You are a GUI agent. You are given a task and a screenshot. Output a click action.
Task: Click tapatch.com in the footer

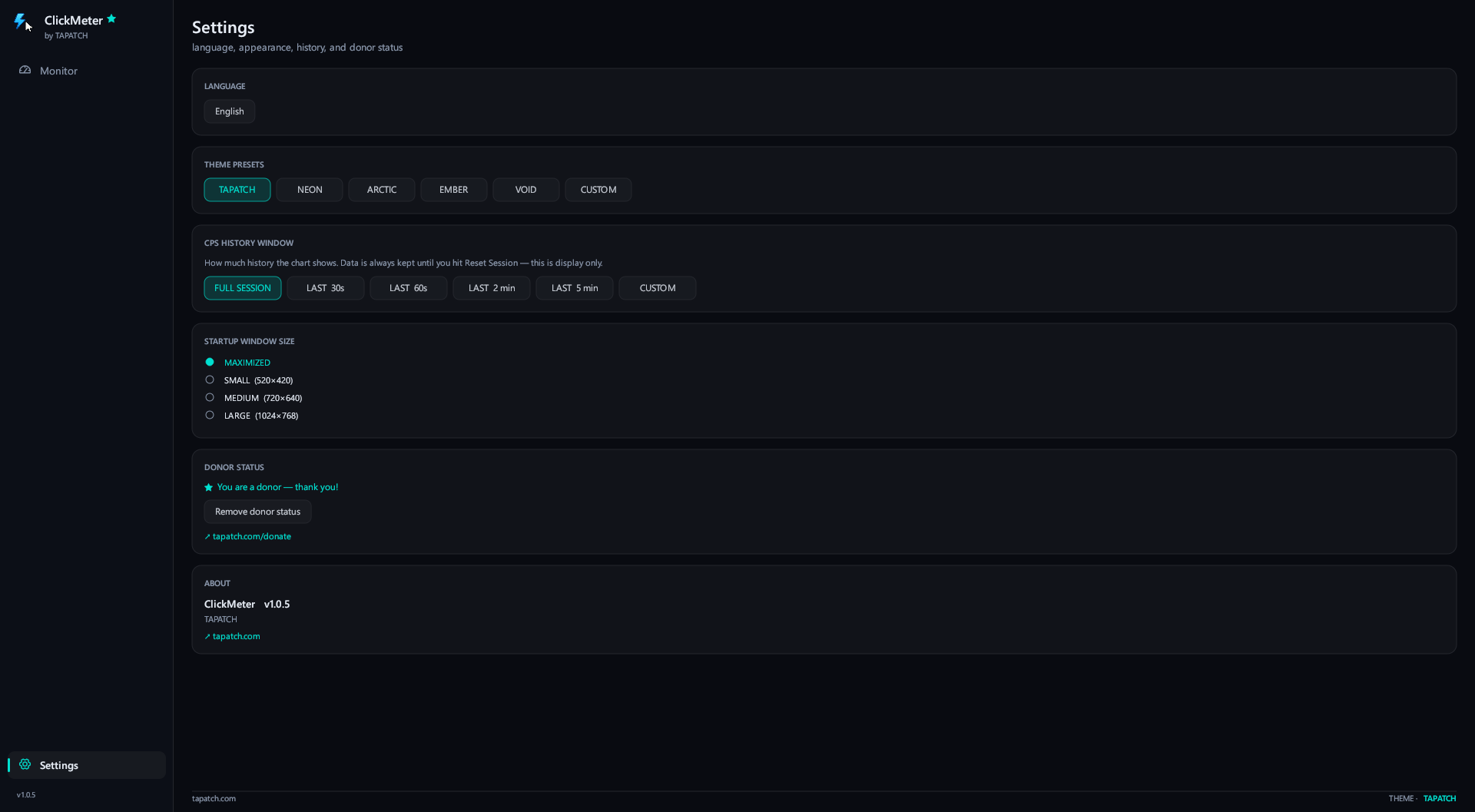tap(214, 798)
